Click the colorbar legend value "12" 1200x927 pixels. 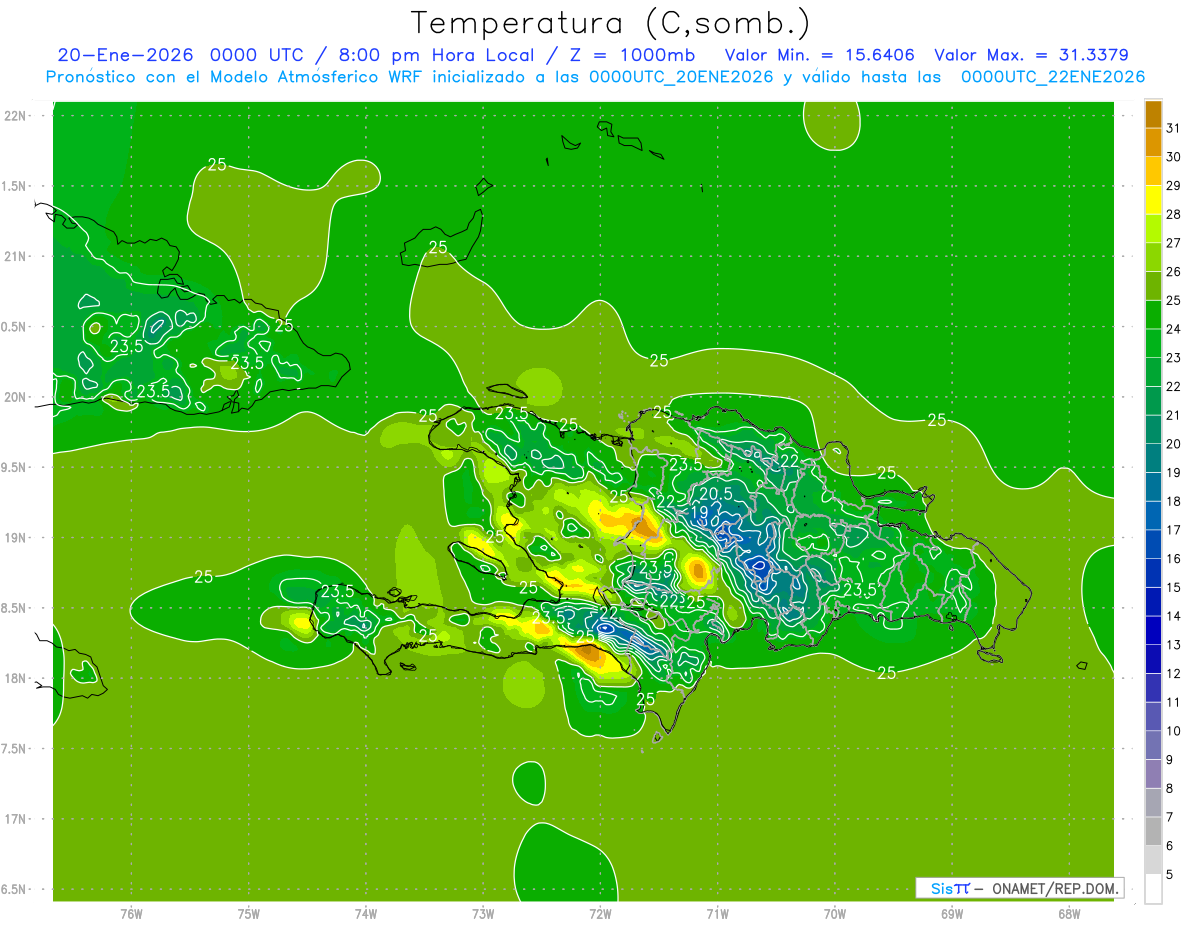1174,674
